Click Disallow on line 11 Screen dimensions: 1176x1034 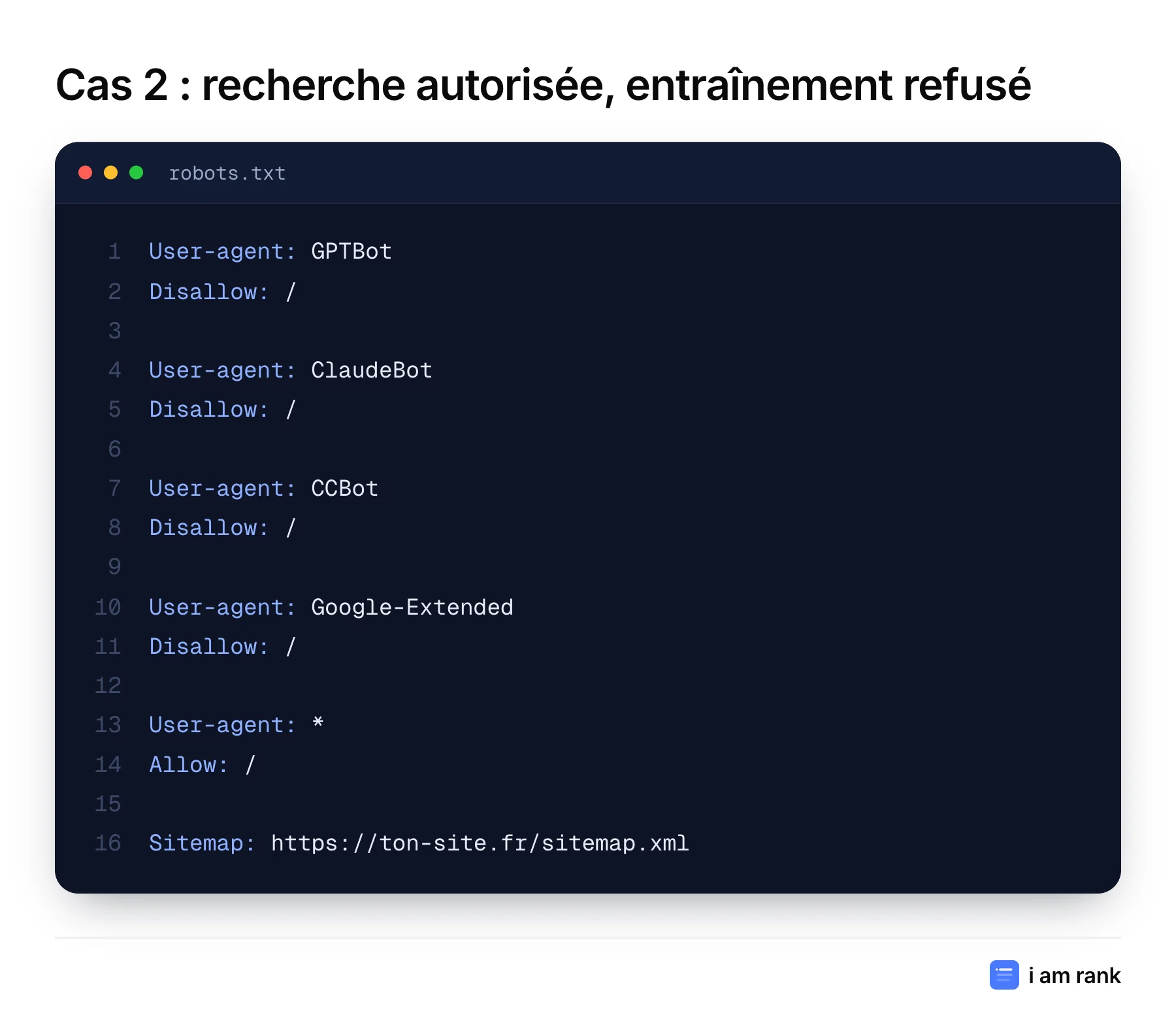208,647
